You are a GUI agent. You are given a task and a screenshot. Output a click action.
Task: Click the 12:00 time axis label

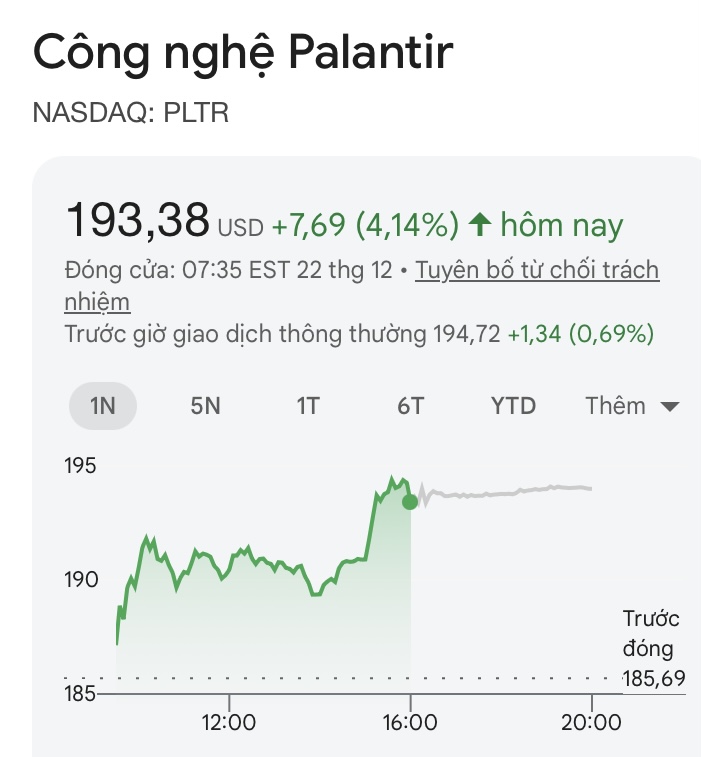coord(229,722)
